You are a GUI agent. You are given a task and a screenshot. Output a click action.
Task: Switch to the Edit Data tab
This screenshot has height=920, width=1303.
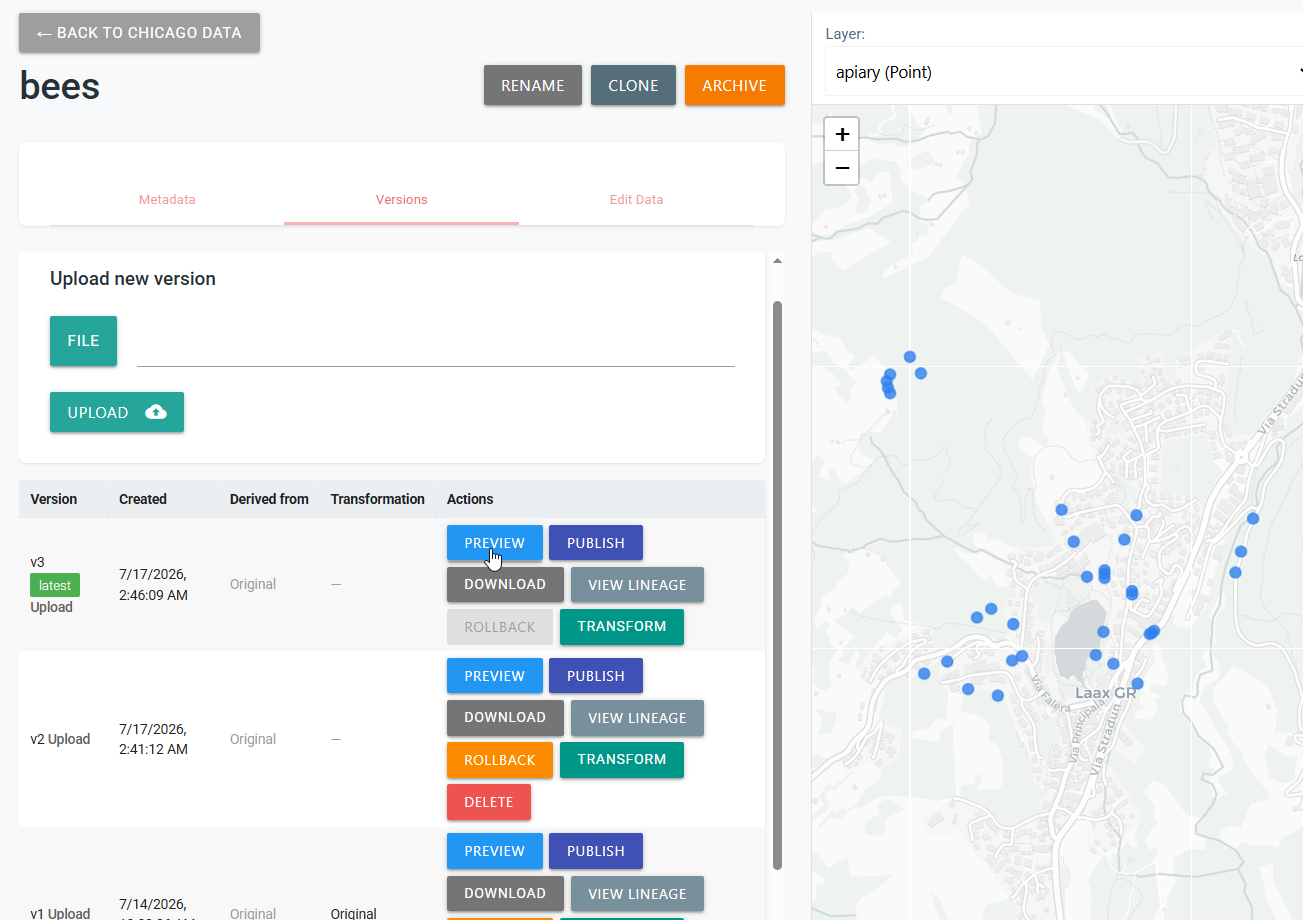[637, 200]
